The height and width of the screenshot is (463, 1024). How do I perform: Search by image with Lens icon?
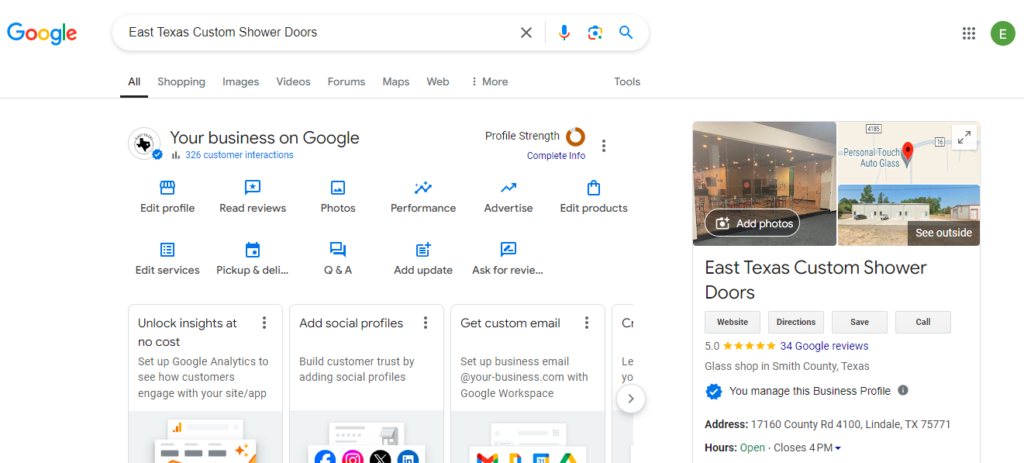point(594,33)
